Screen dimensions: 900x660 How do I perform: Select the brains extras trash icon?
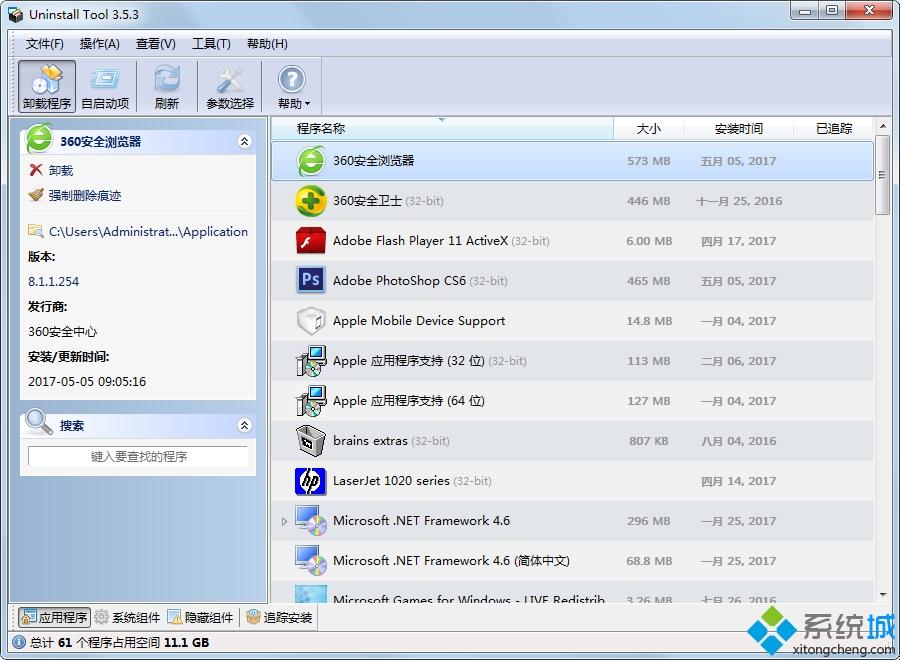(311, 440)
